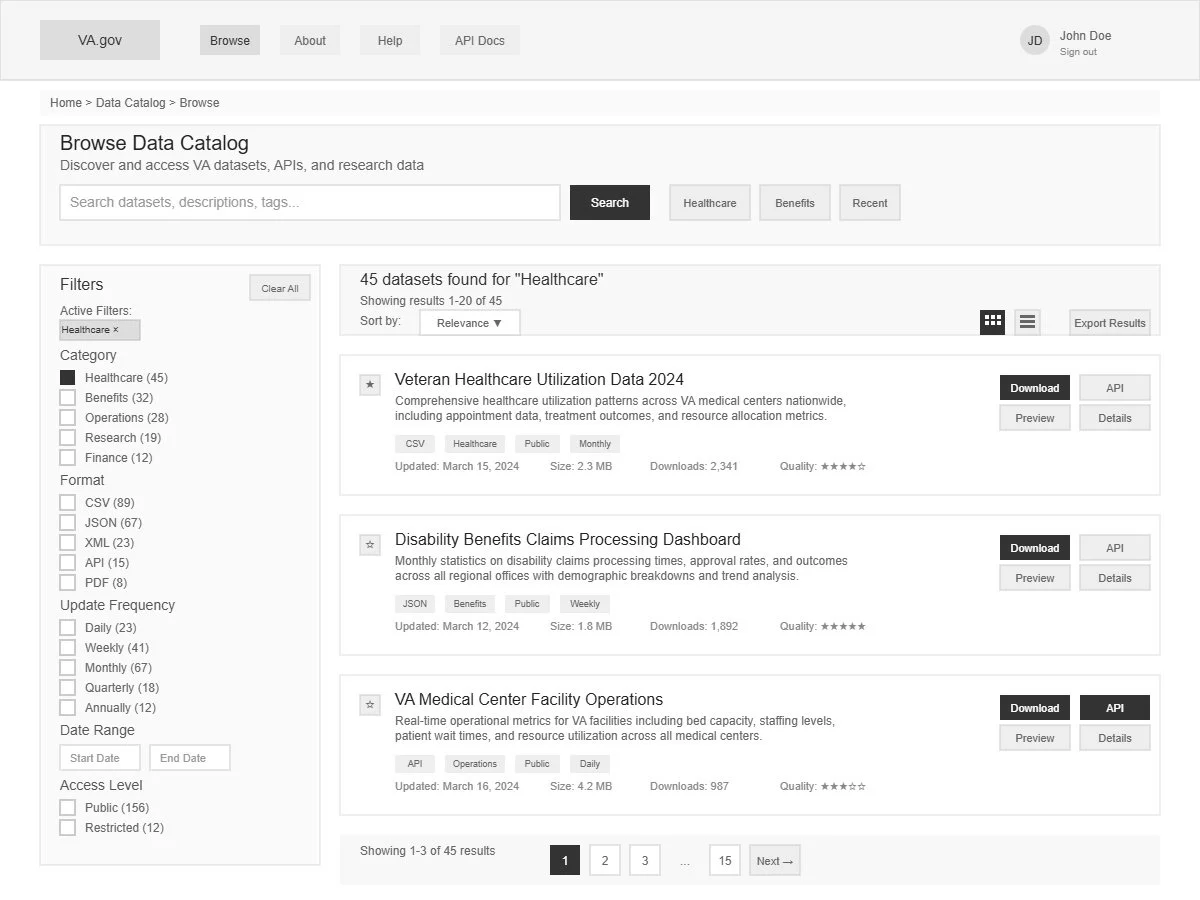Open the Veteran Healthcare Utilization Data 2024 title
The width and height of the screenshot is (1200, 900).
(540, 379)
